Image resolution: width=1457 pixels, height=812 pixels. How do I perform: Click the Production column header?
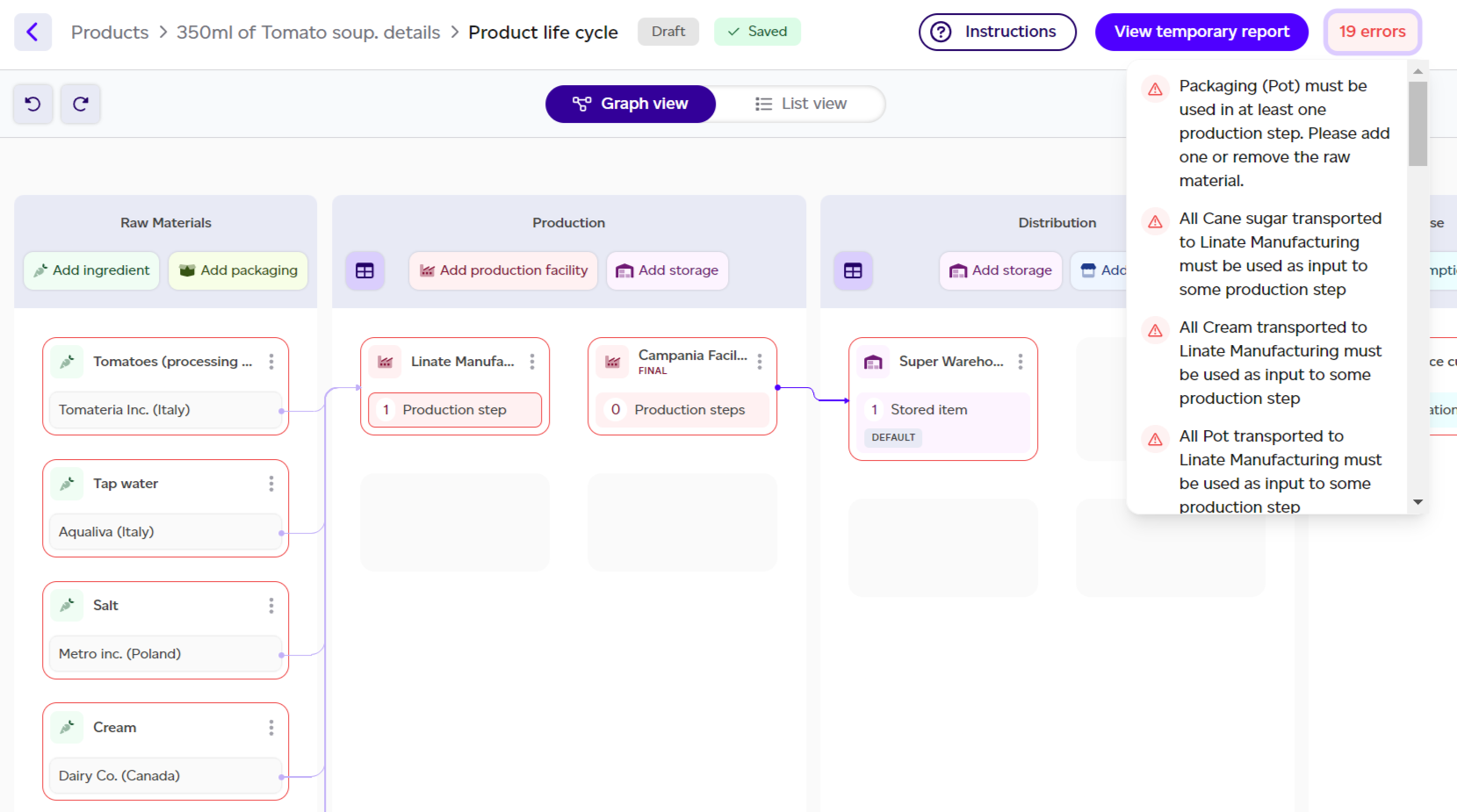569,223
